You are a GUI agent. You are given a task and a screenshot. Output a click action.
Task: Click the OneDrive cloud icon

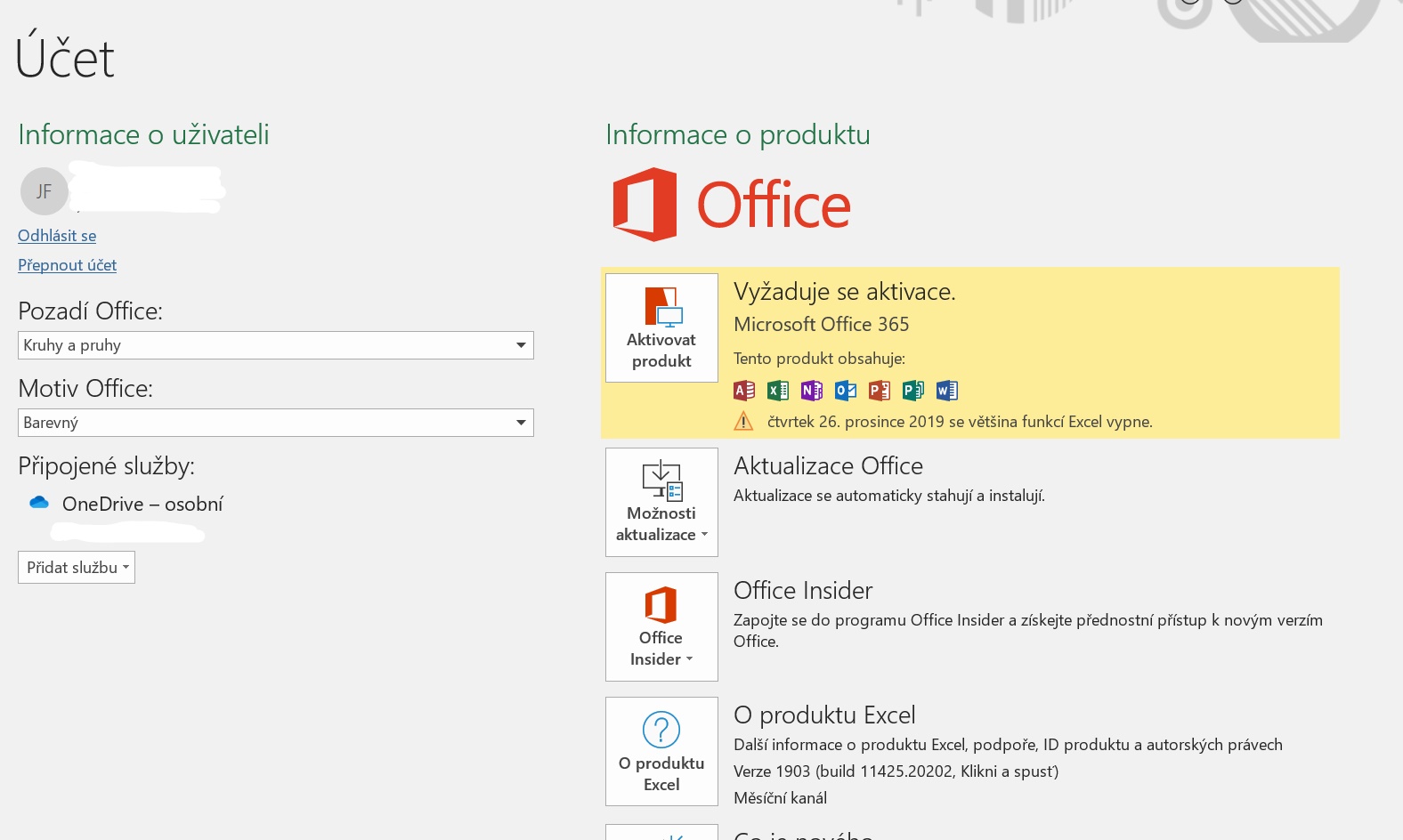tap(39, 503)
